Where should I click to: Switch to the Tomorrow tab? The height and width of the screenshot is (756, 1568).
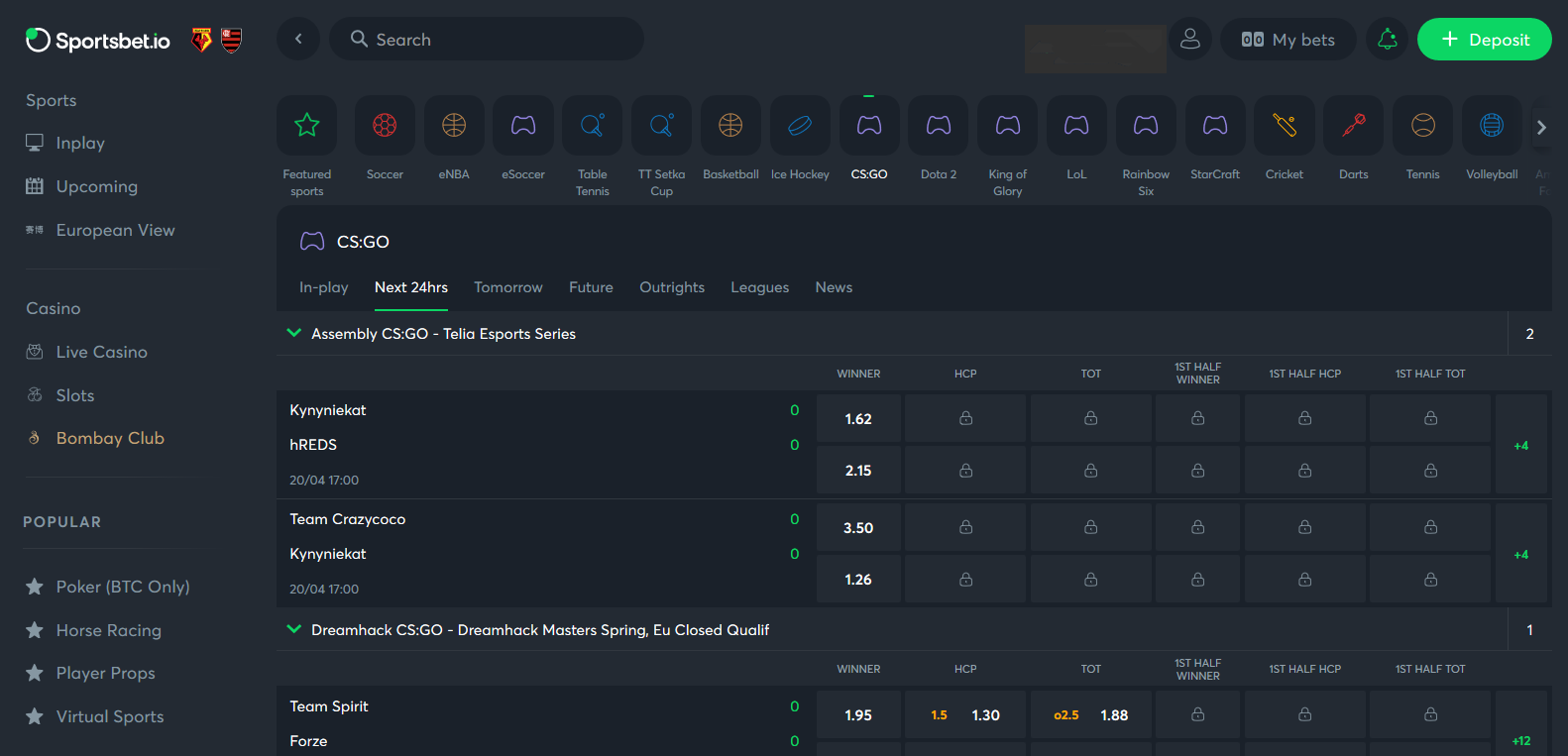(x=508, y=287)
